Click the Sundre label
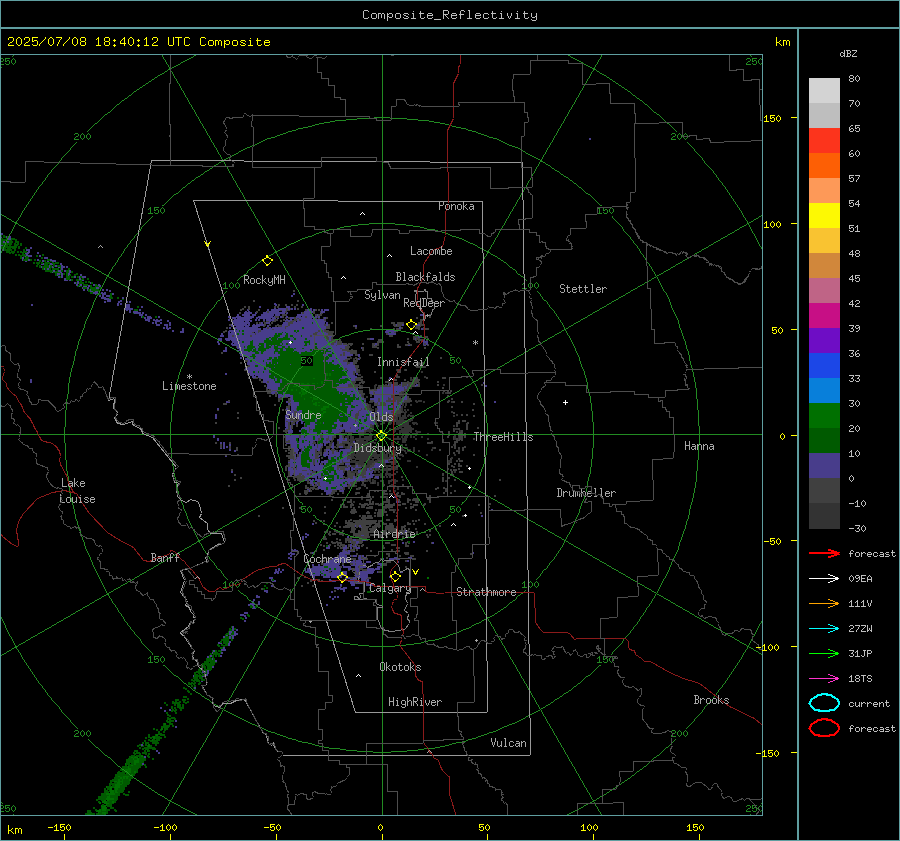Viewport: 900px width, 841px height. click(303, 415)
